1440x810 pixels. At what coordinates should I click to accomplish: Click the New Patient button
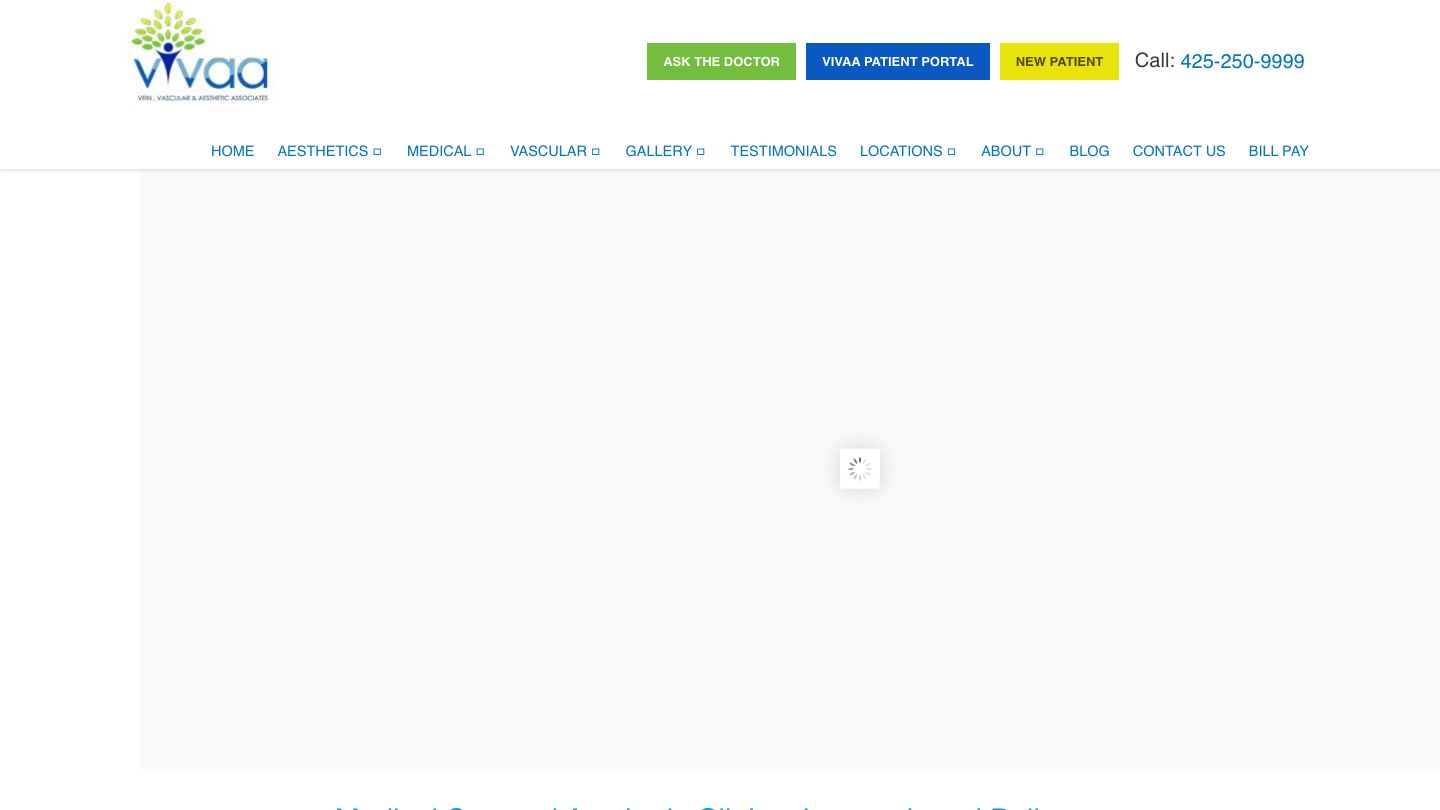coord(1059,61)
